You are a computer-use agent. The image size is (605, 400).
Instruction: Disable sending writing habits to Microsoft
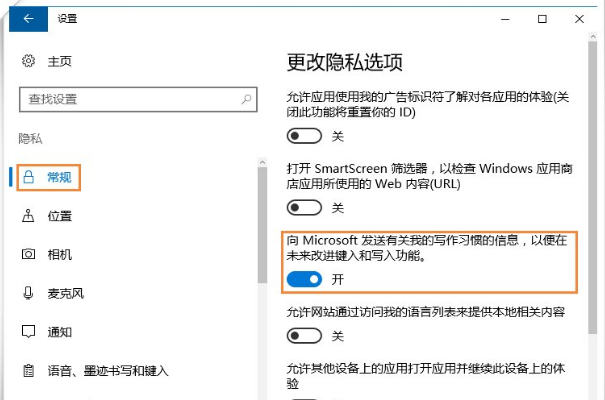coord(304,279)
